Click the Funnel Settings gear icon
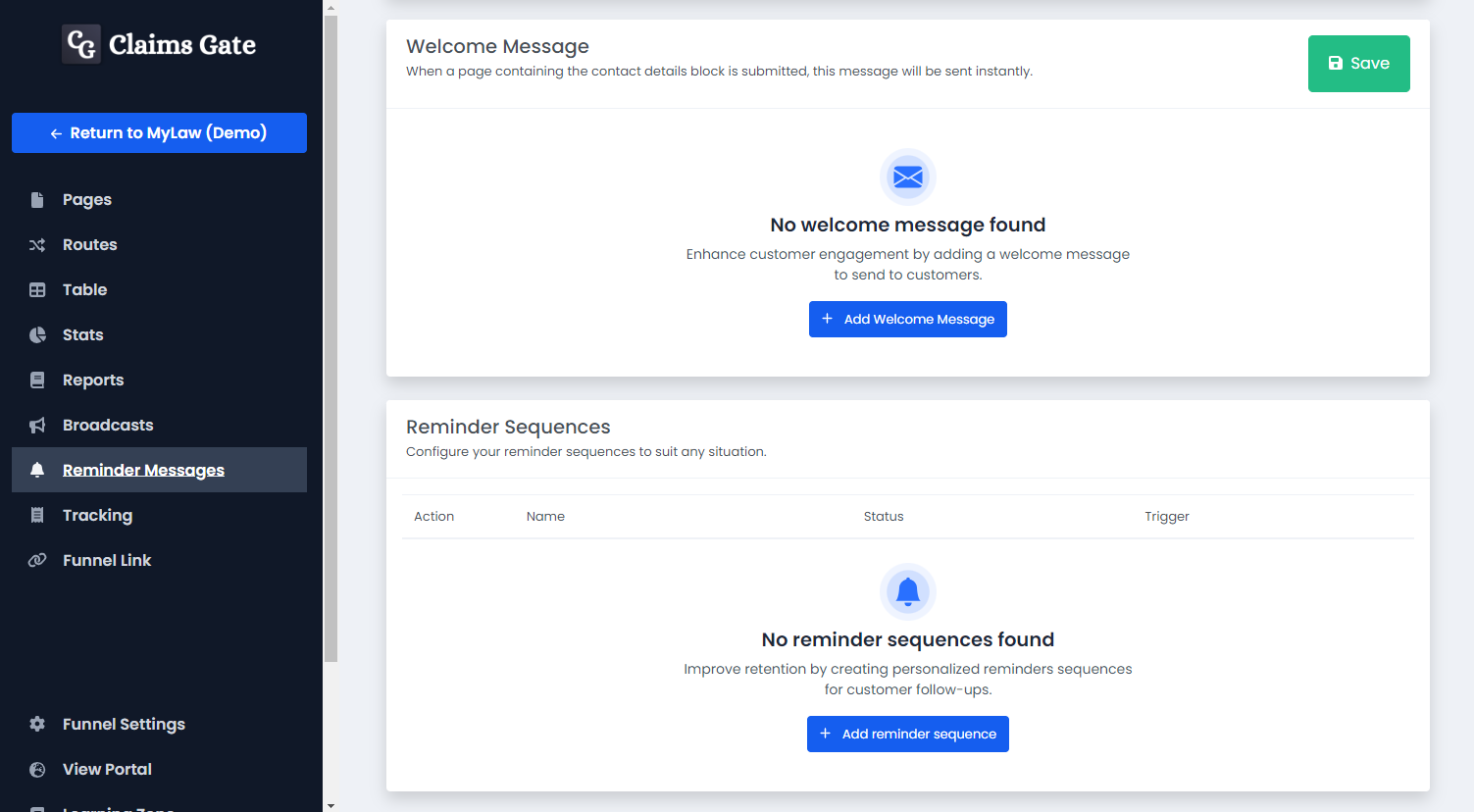The image size is (1474, 812). click(37, 724)
